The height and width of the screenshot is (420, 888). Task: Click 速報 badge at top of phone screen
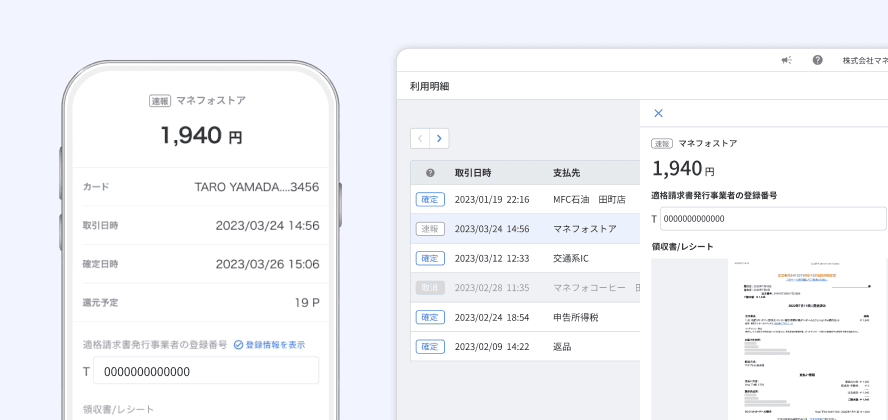click(160, 101)
